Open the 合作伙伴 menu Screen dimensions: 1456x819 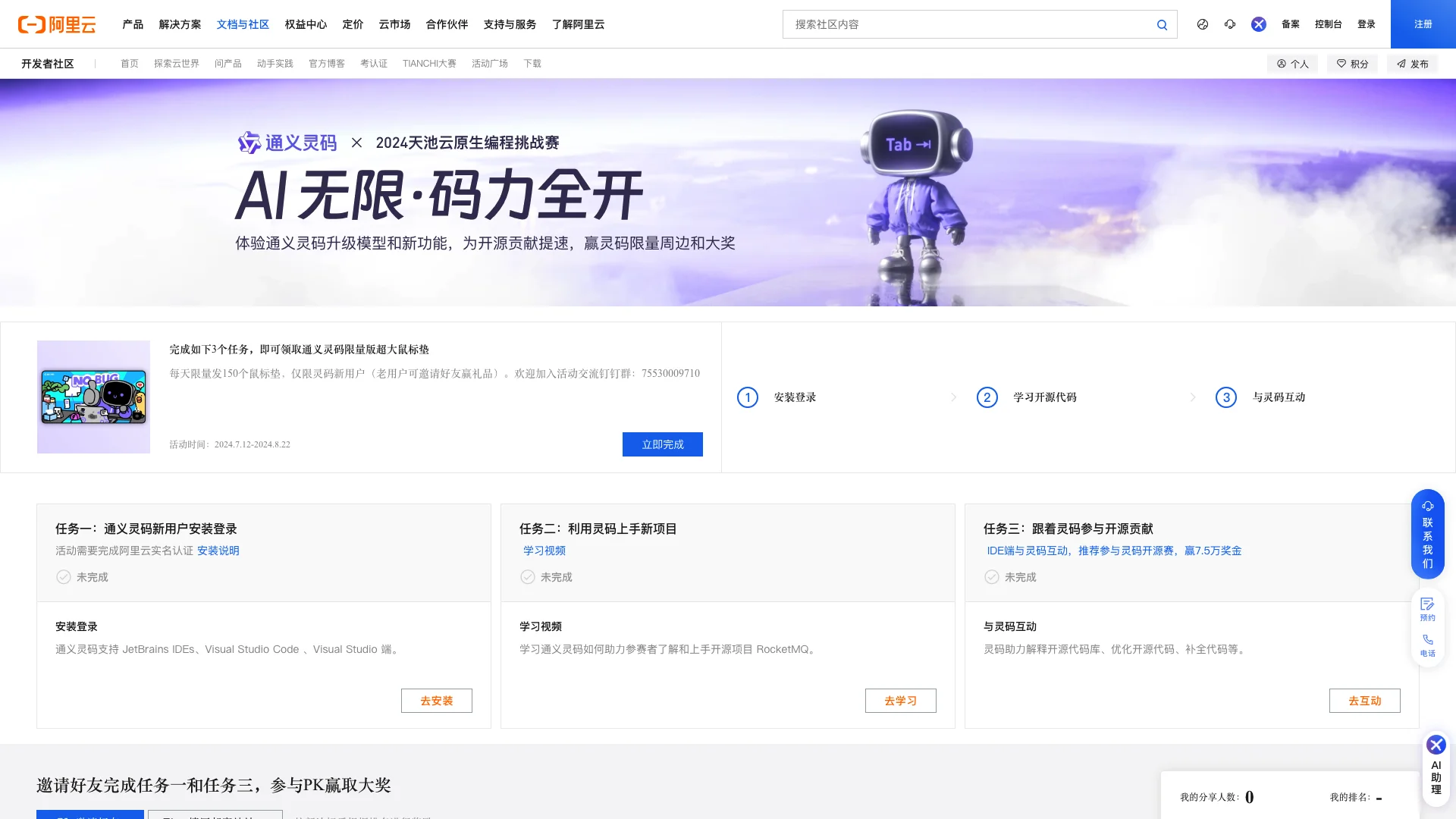click(x=447, y=24)
